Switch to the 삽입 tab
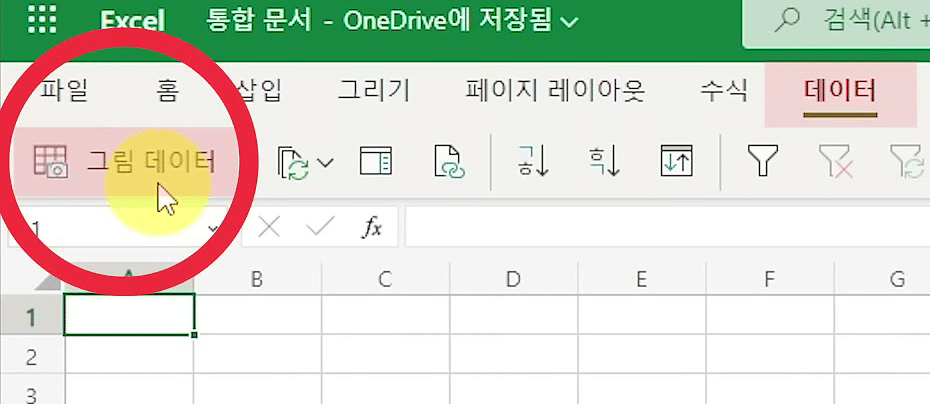 pos(260,92)
